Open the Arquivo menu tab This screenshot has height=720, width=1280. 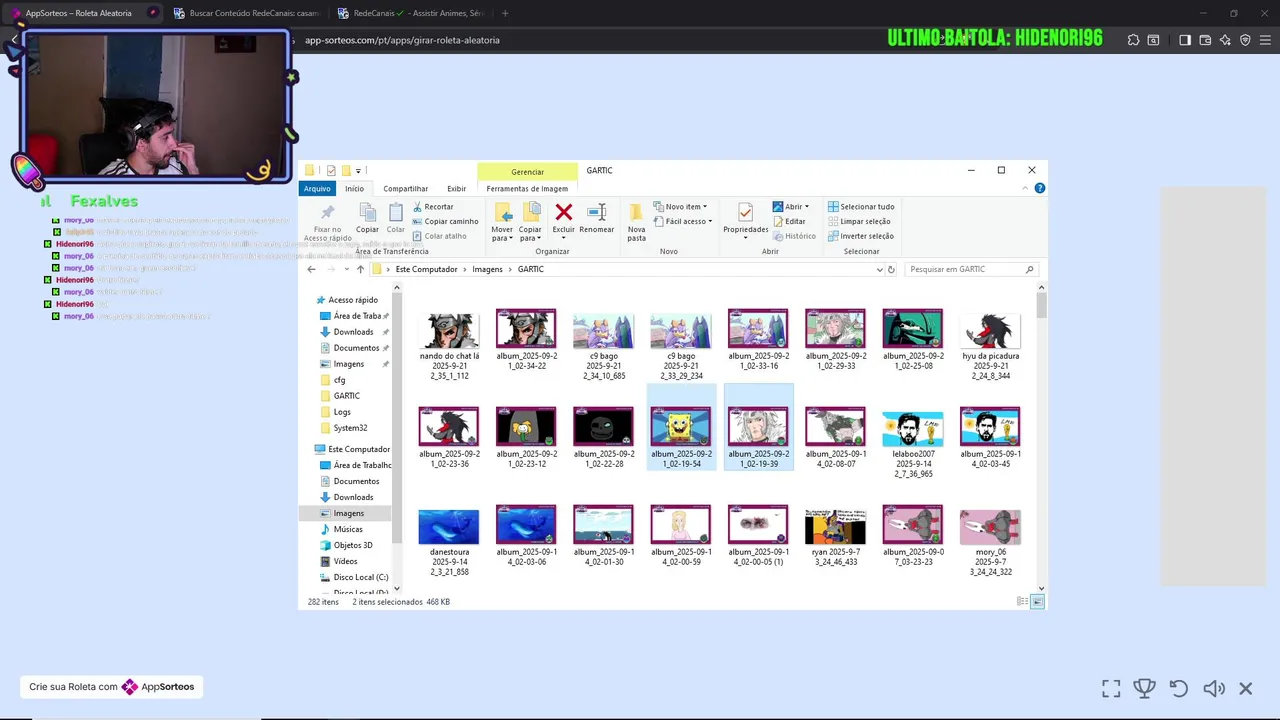pyautogui.click(x=317, y=188)
